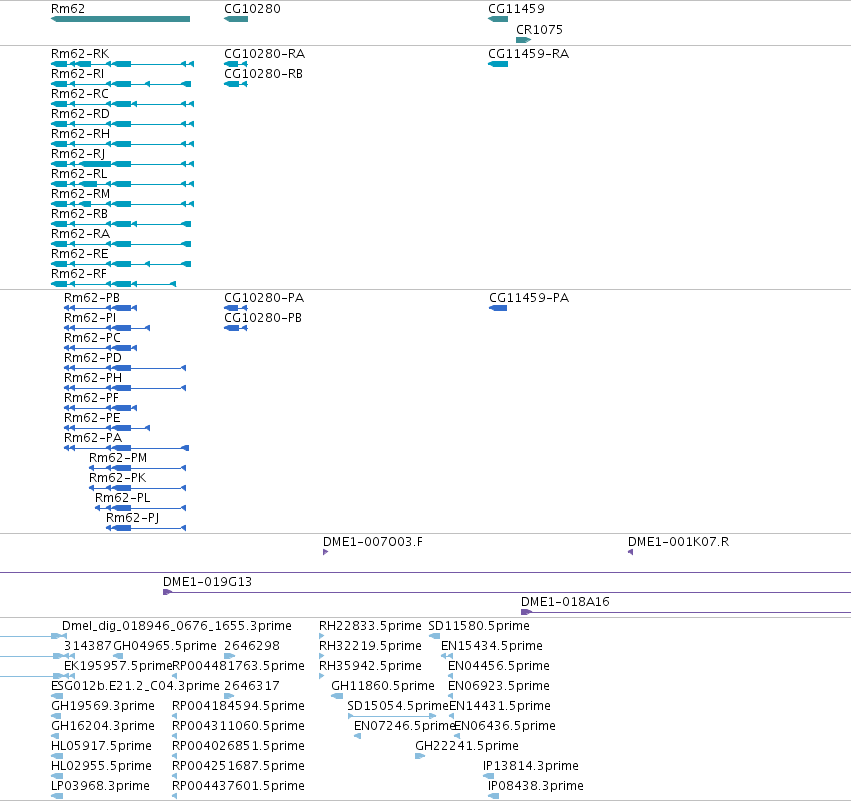The width and height of the screenshot is (851, 801).
Task: Select the DME1-018A16 BAC start glyph
Action: (x=525, y=612)
